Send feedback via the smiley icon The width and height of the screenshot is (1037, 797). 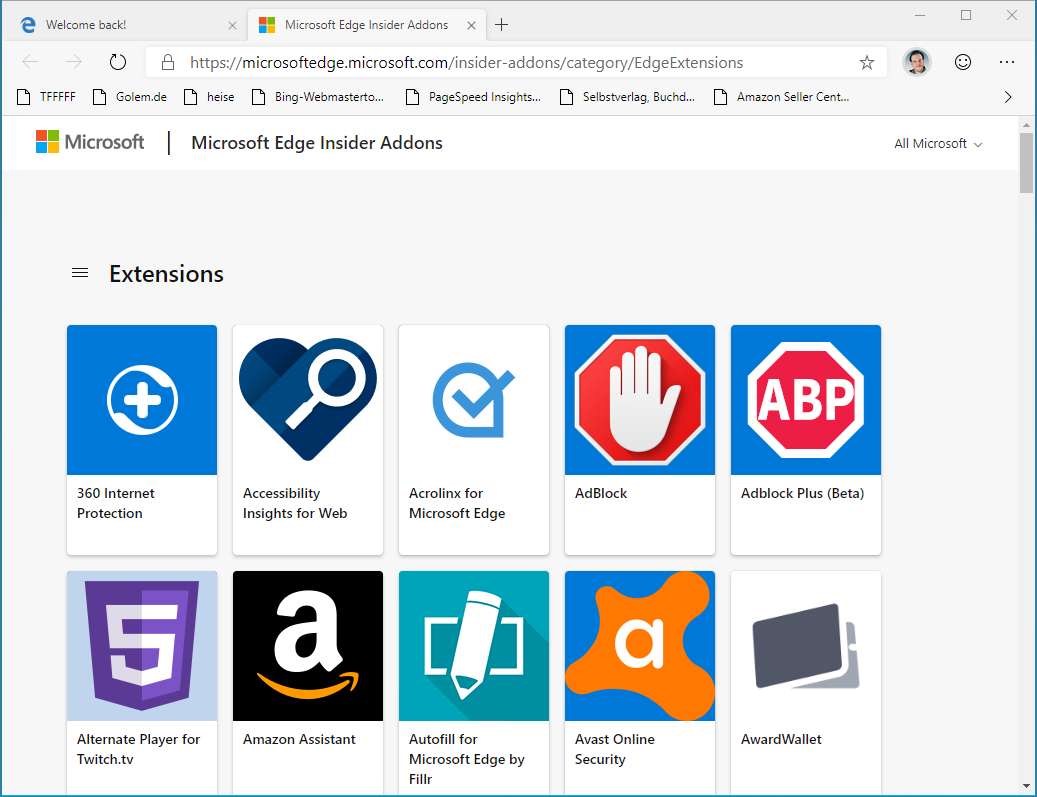pyautogui.click(x=963, y=62)
